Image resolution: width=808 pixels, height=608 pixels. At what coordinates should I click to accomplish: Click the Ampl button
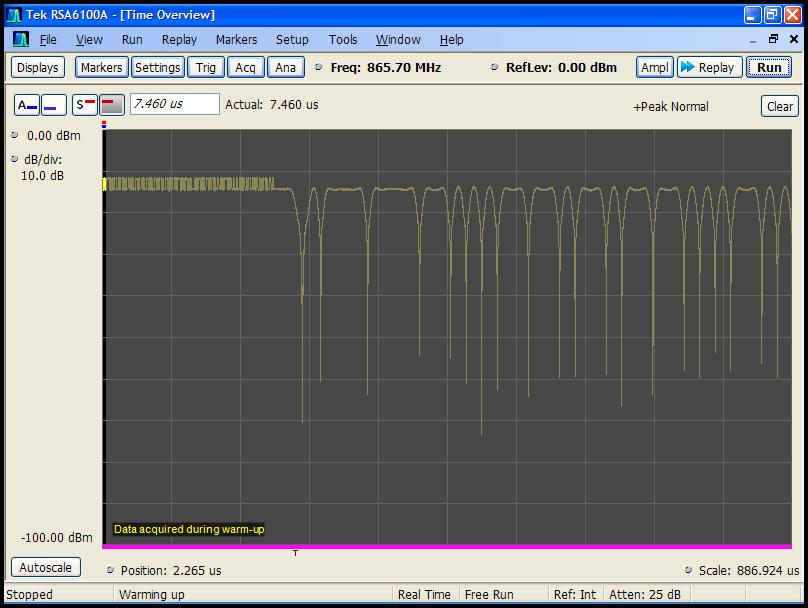point(654,67)
